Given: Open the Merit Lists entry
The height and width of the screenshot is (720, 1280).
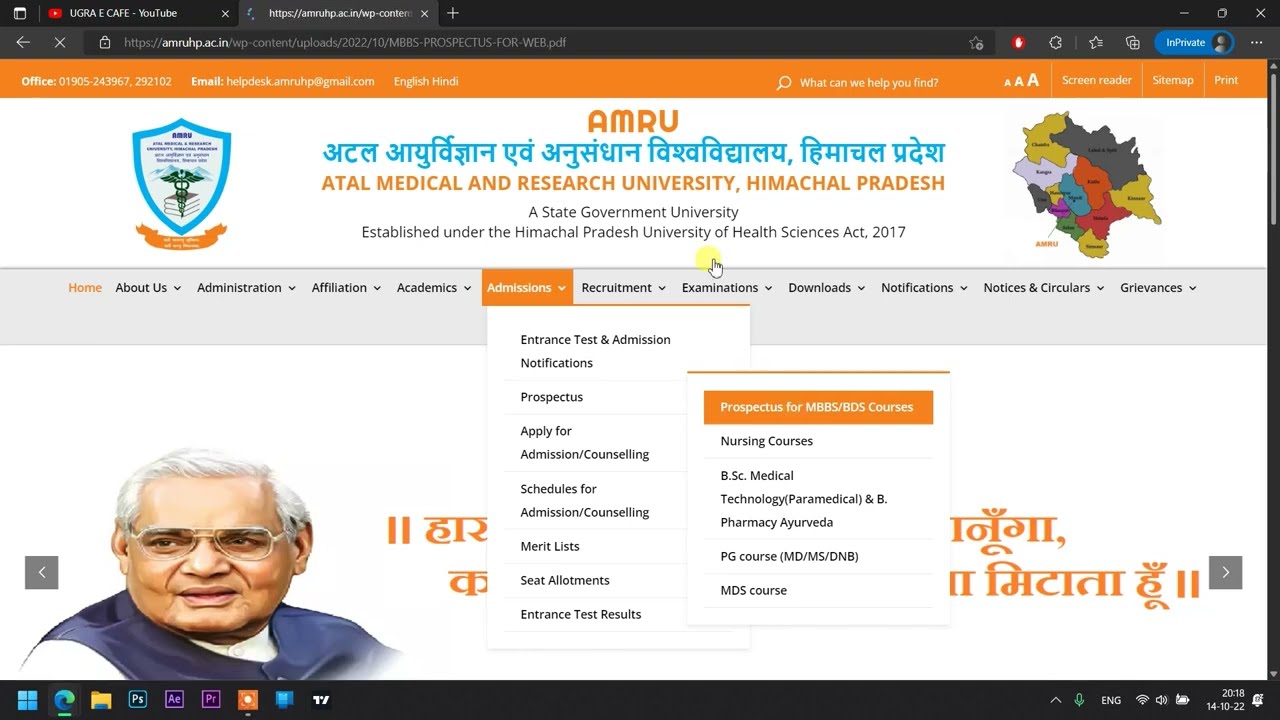Looking at the screenshot, I should [x=550, y=546].
